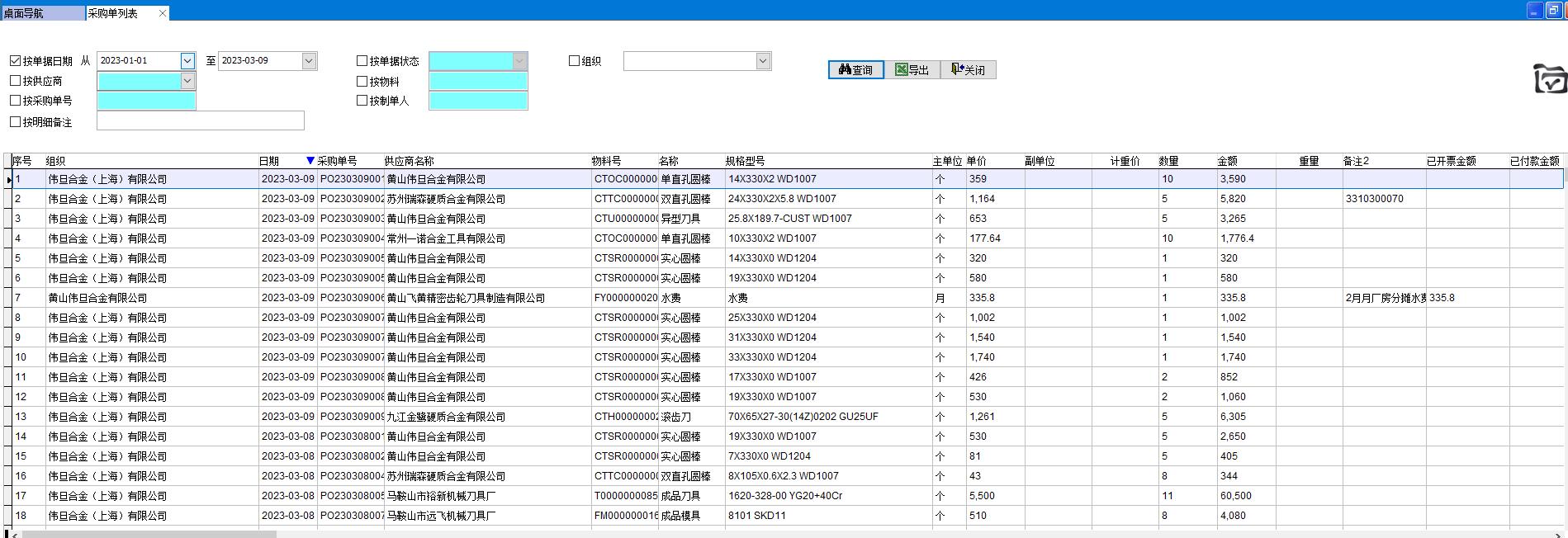The height and width of the screenshot is (538, 1568).
Task: Export the list with the Excel 导出 icon
Action: [912, 70]
